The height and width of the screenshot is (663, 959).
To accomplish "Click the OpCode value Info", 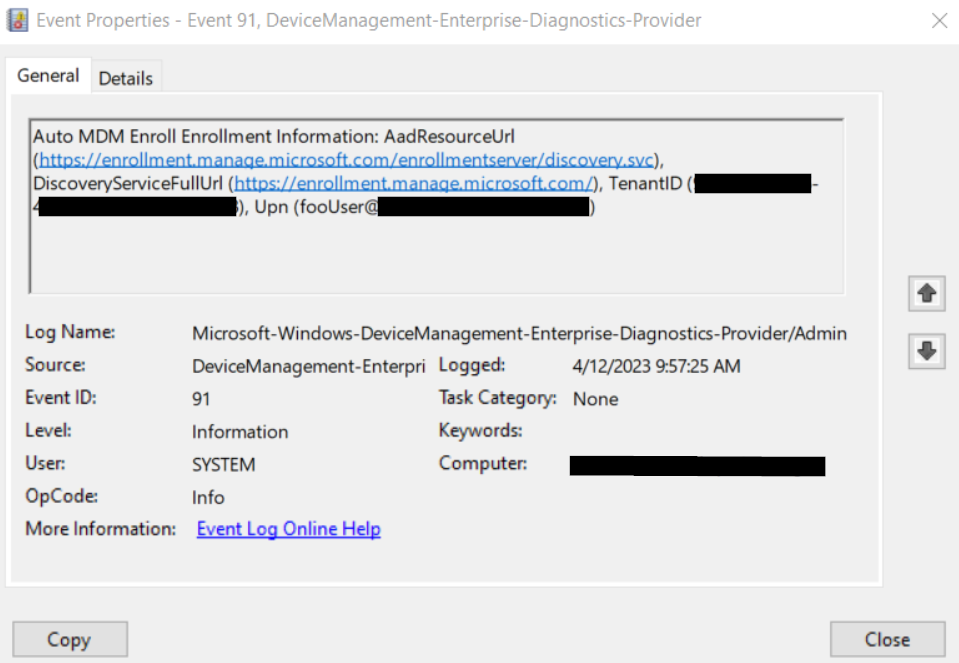I will [208, 497].
